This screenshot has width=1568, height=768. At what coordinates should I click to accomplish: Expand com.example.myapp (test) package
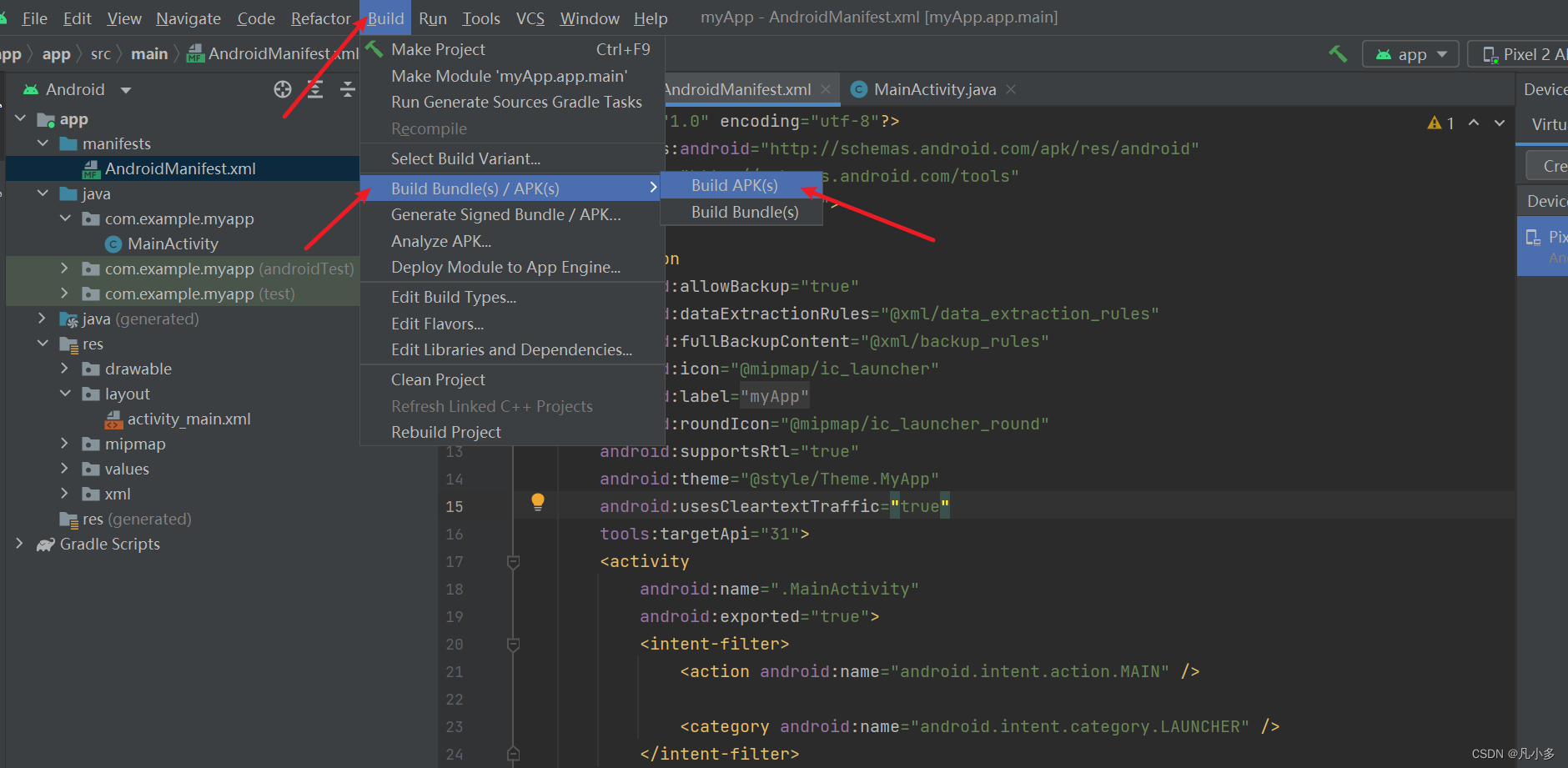tap(65, 294)
